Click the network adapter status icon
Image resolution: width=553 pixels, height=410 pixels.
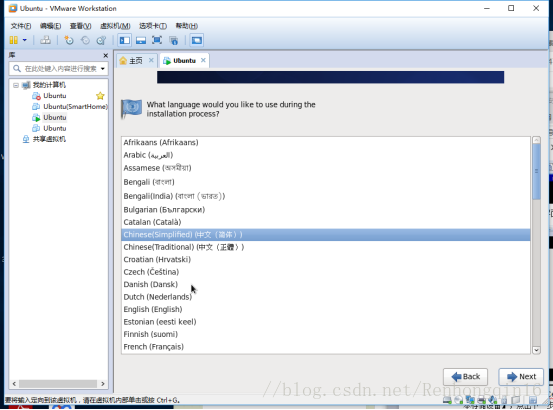coord(470,400)
